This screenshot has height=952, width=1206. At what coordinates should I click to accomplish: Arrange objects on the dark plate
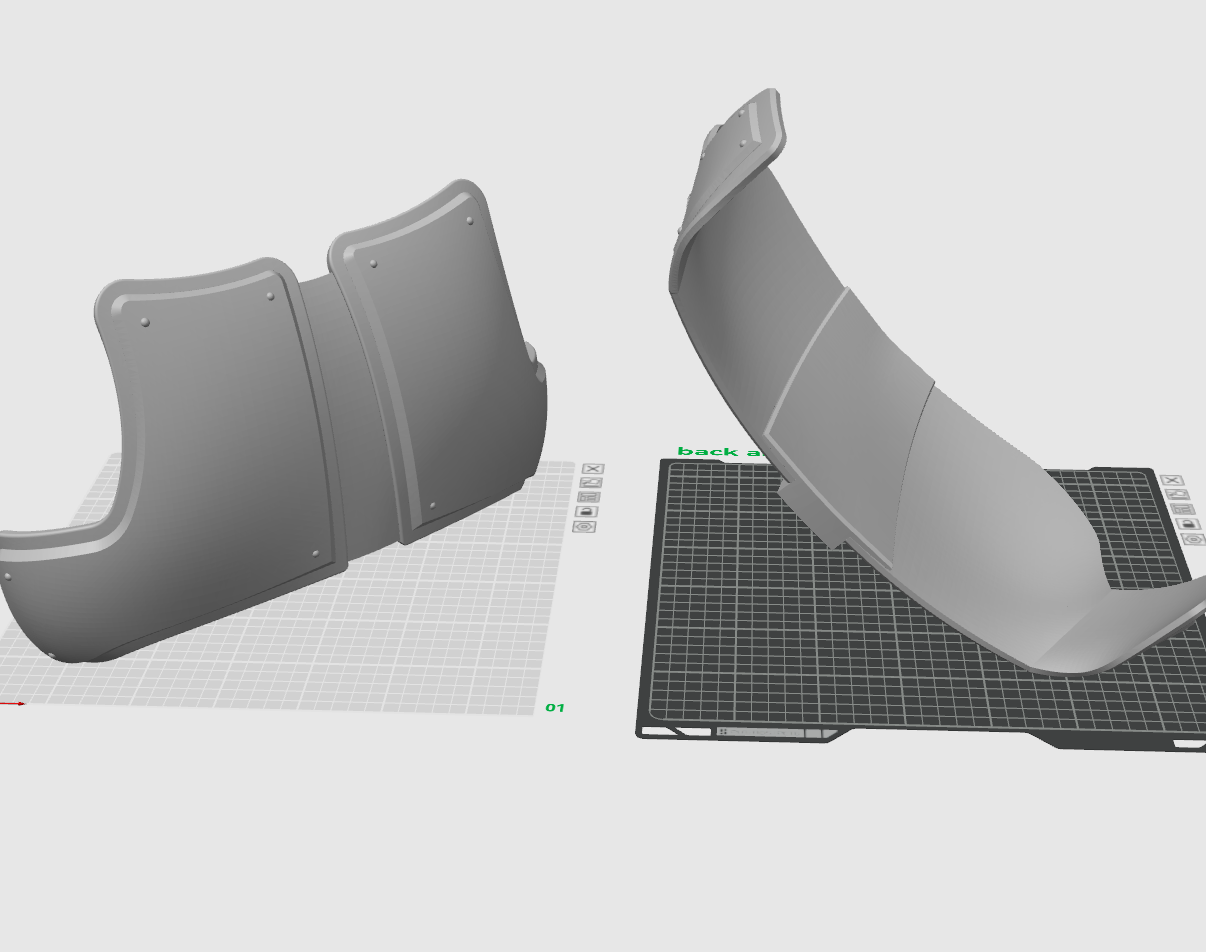(x=1183, y=509)
